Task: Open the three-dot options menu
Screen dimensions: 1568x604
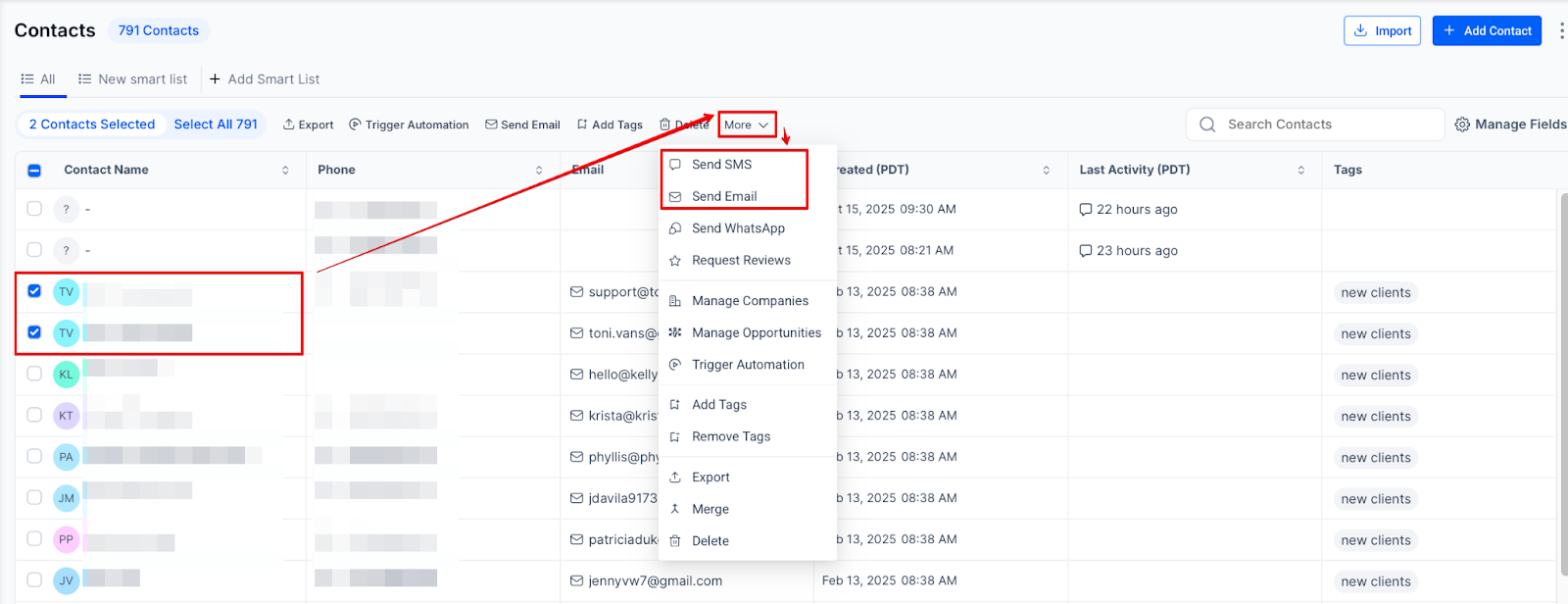Action: (1561, 30)
